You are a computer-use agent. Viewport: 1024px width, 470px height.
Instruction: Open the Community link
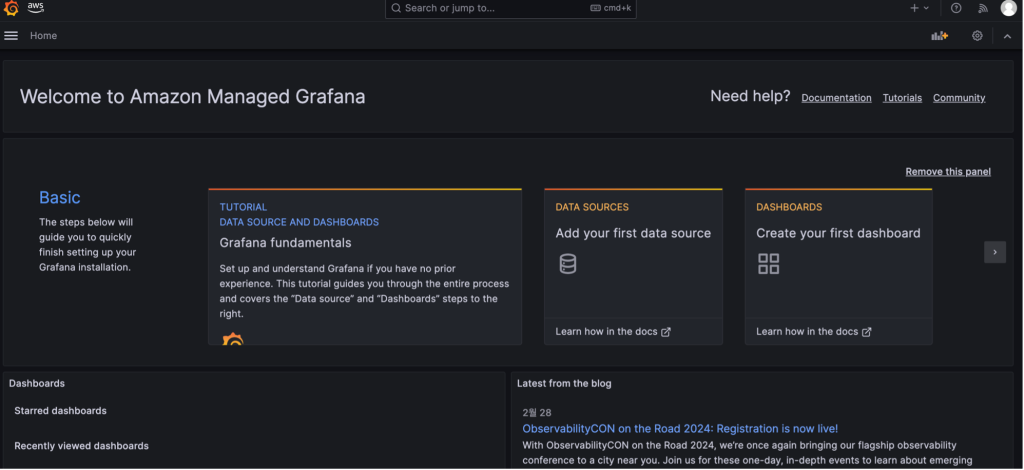click(x=959, y=98)
